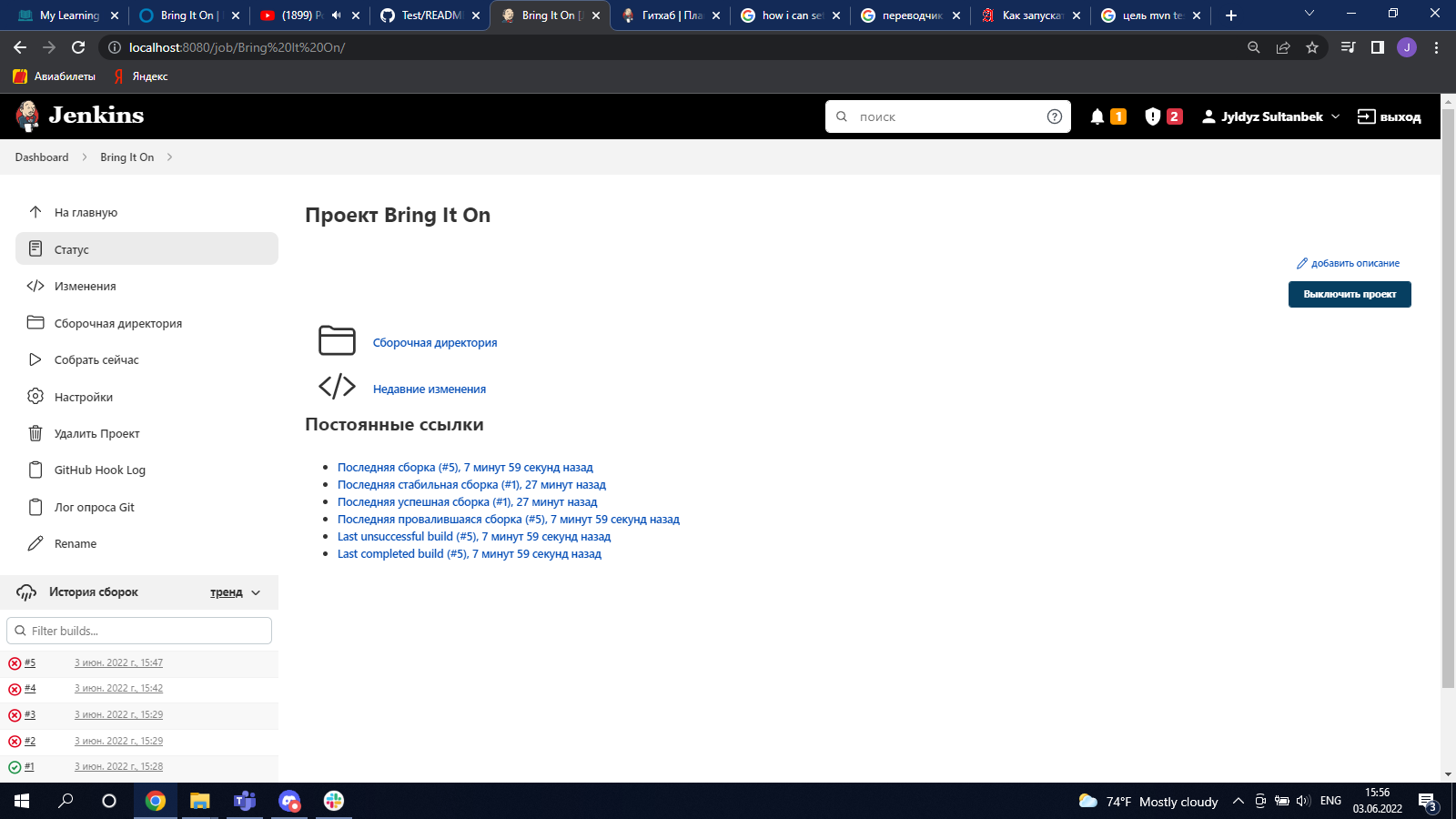Click the large code icon for Недавние изменения
Screen dimensions: 1456x819
click(x=337, y=387)
